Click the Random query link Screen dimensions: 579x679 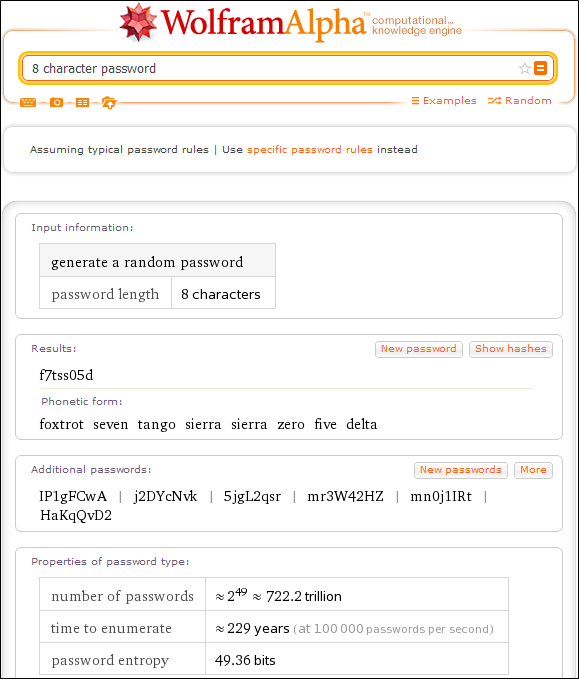click(520, 100)
